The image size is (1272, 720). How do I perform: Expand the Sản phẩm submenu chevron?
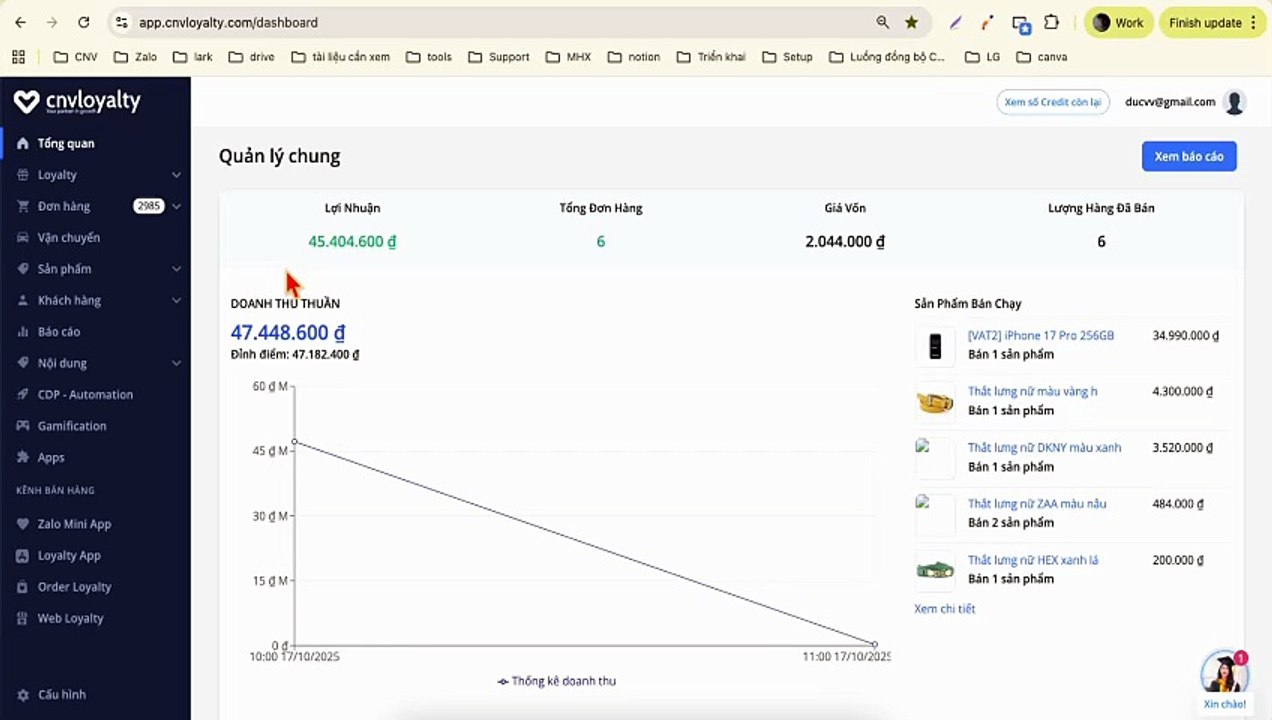coord(176,269)
